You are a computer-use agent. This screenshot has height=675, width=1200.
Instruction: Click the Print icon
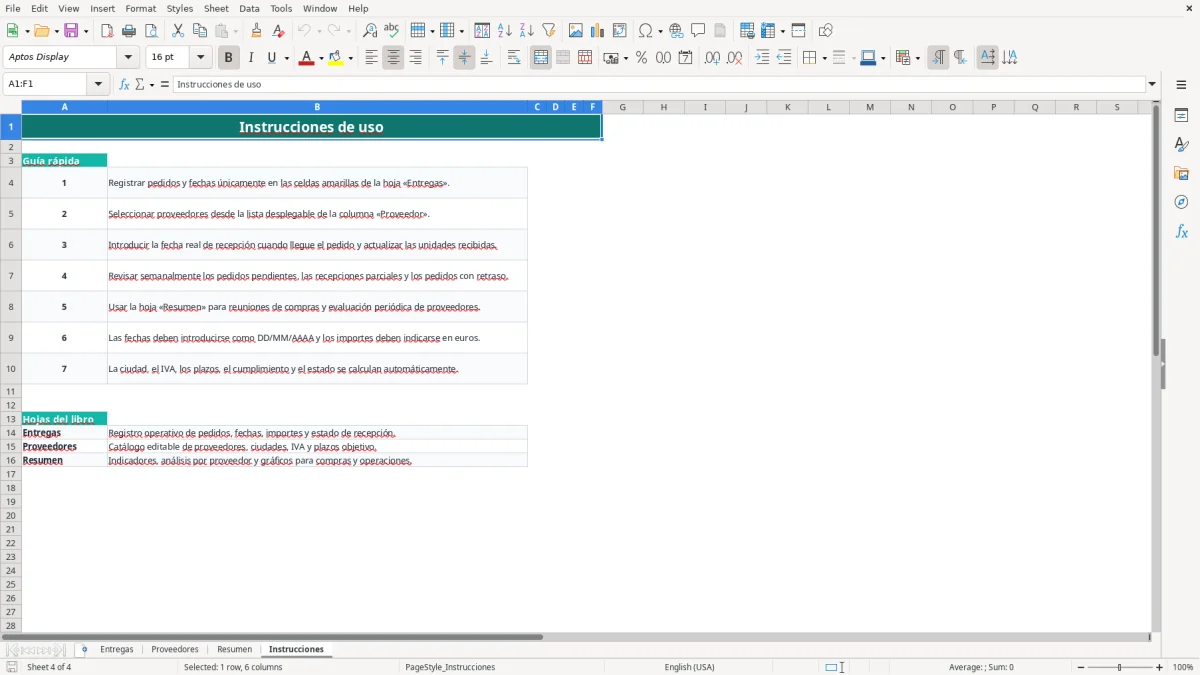tap(129, 31)
